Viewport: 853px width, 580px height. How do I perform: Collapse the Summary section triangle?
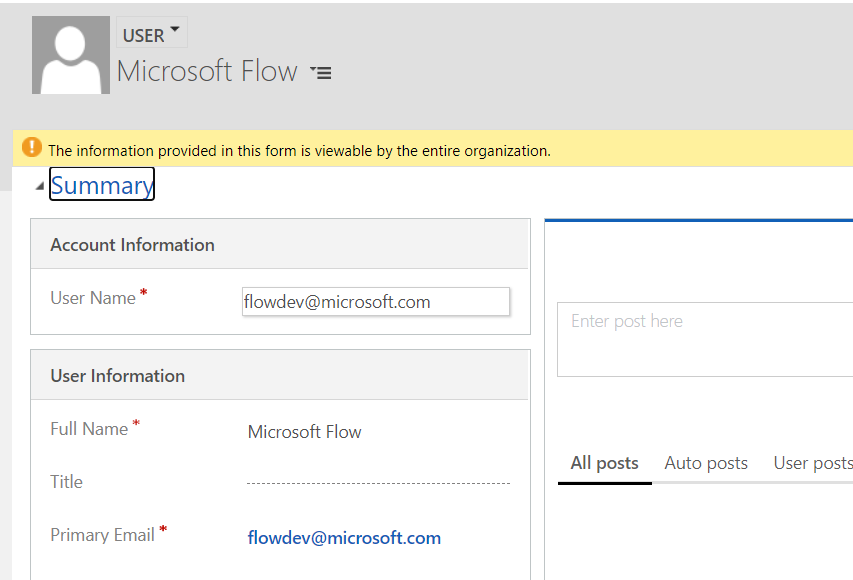[39, 186]
